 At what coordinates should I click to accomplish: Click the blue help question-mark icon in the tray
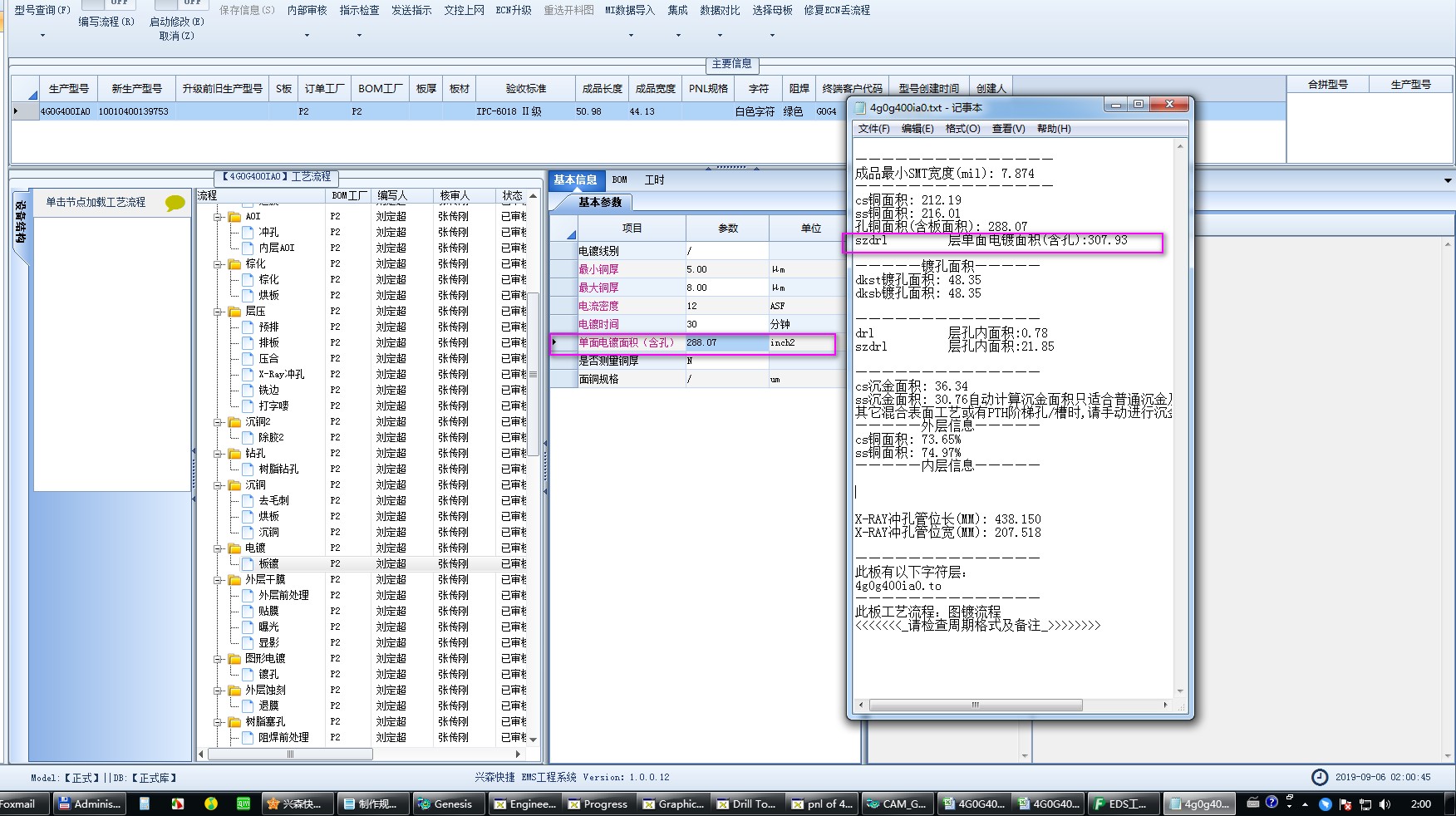pos(1272,803)
